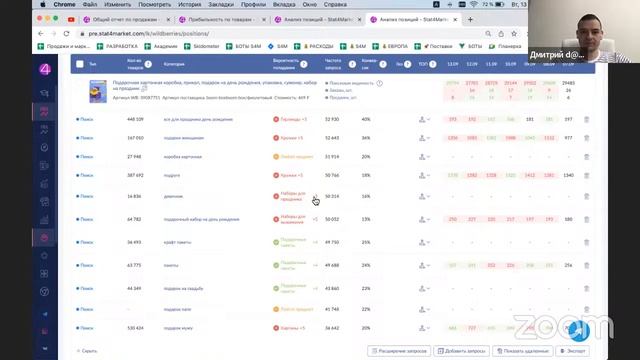The height and width of the screenshot is (360, 640).
Task: Open action dropdown for 52 930 frequency row
Action: [x=424, y=119]
